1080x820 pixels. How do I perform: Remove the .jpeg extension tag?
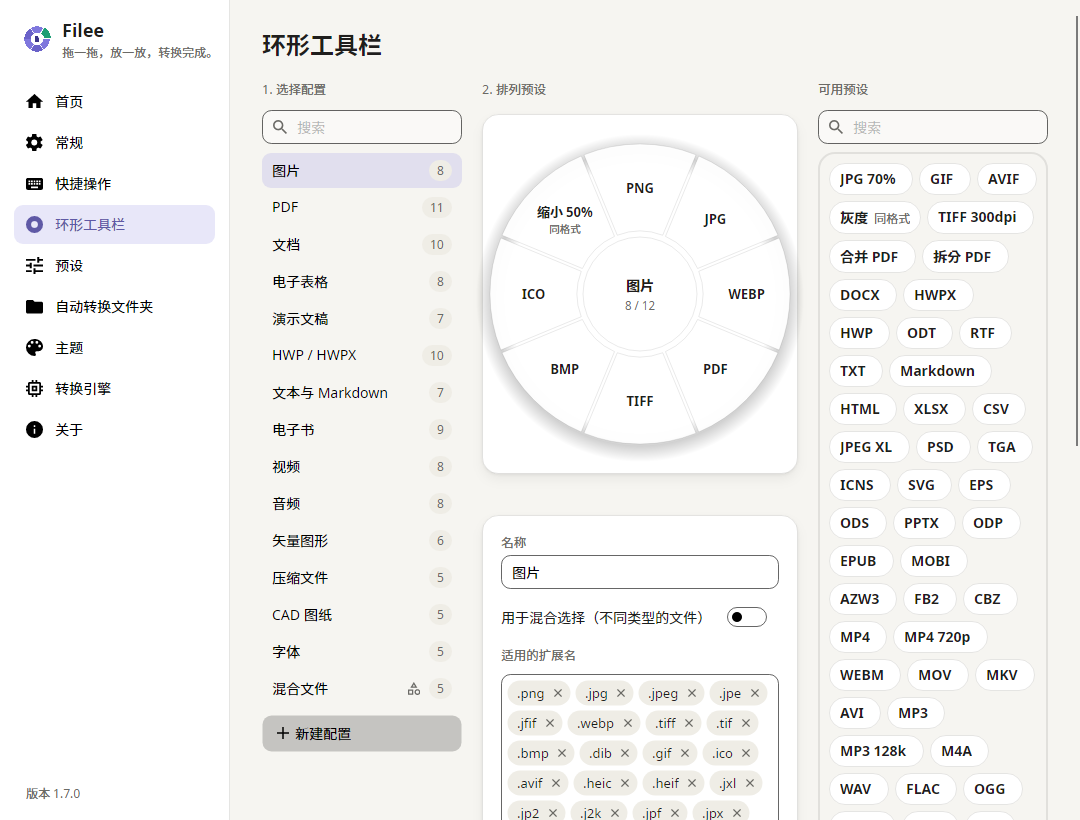692,693
